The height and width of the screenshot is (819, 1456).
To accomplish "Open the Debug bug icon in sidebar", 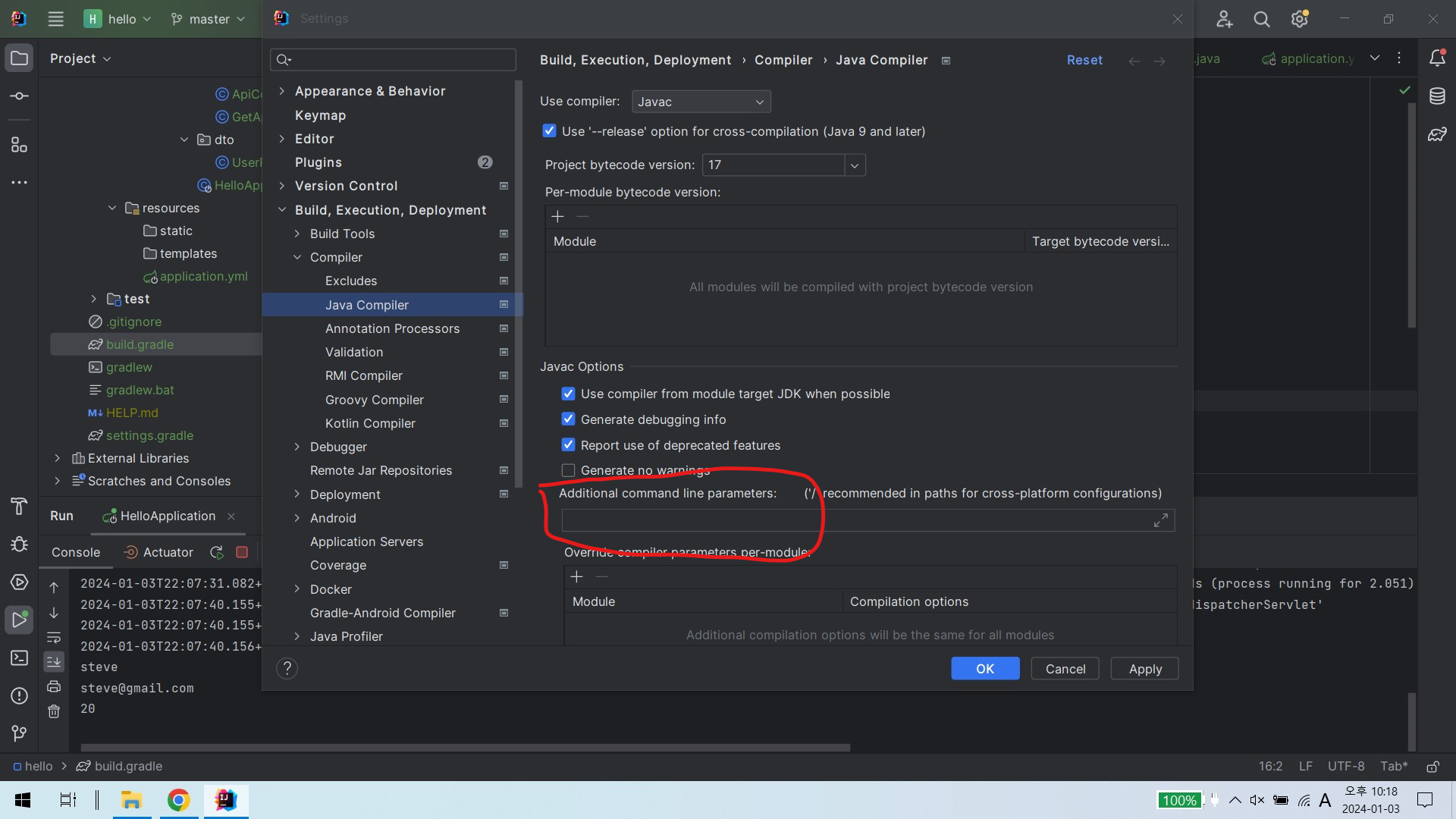I will coord(19,544).
